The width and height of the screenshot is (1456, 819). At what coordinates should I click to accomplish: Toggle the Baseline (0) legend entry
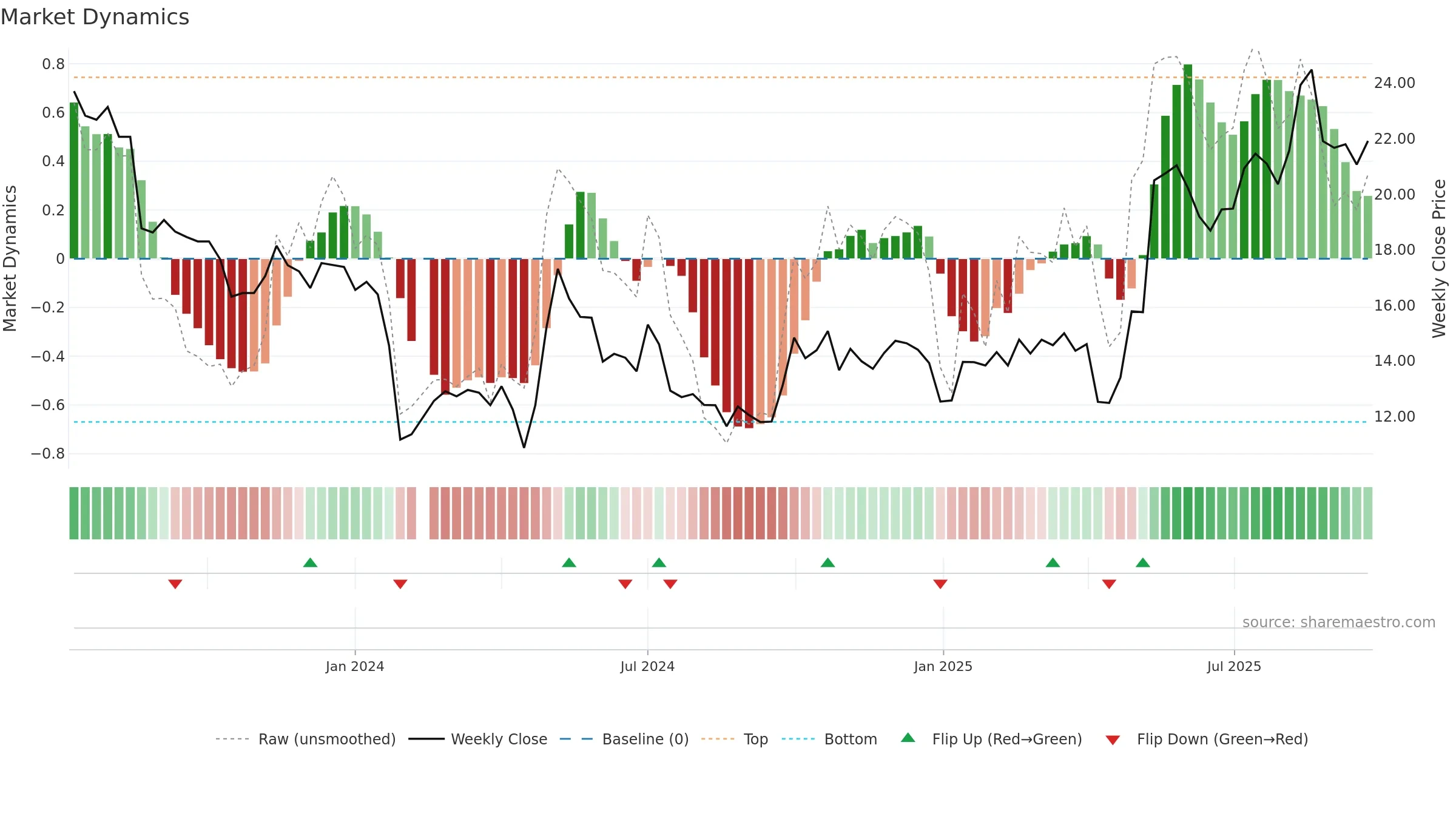(624, 739)
